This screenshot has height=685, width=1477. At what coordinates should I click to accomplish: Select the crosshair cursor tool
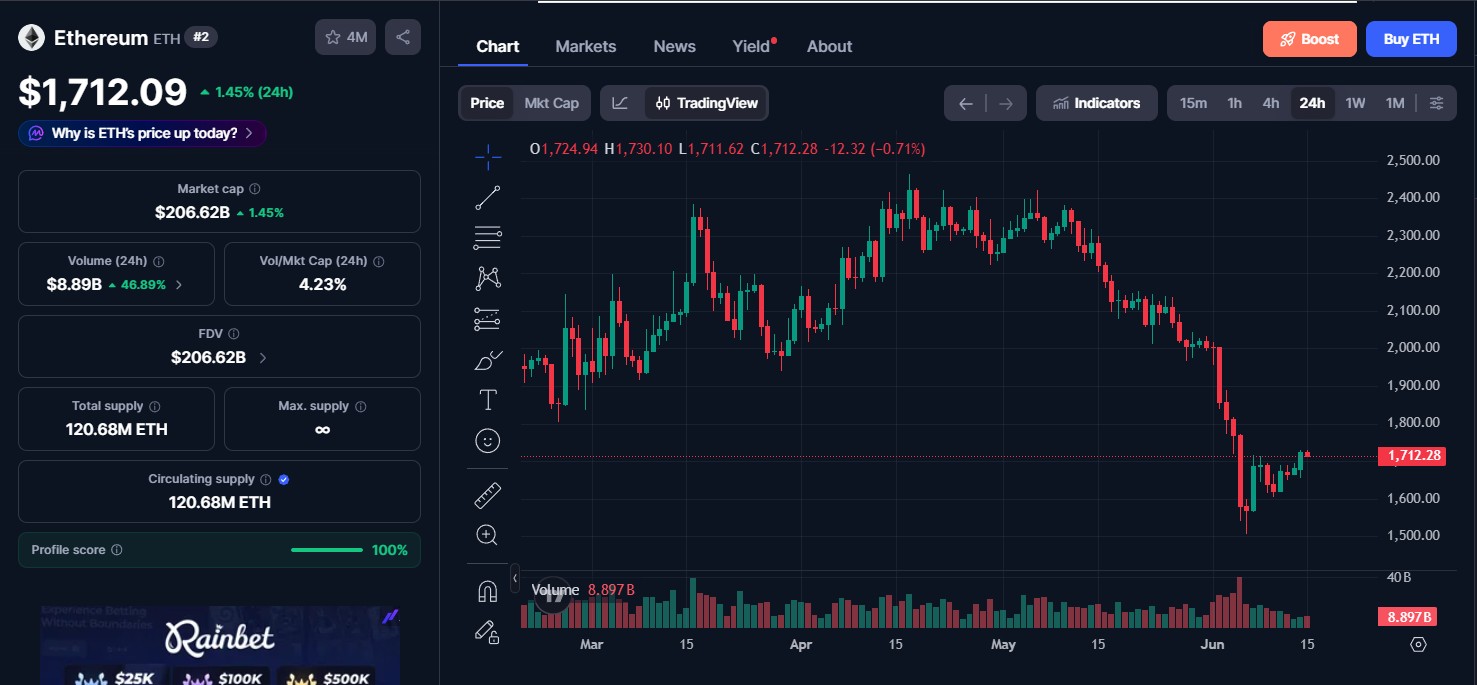(x=488, y=155)
